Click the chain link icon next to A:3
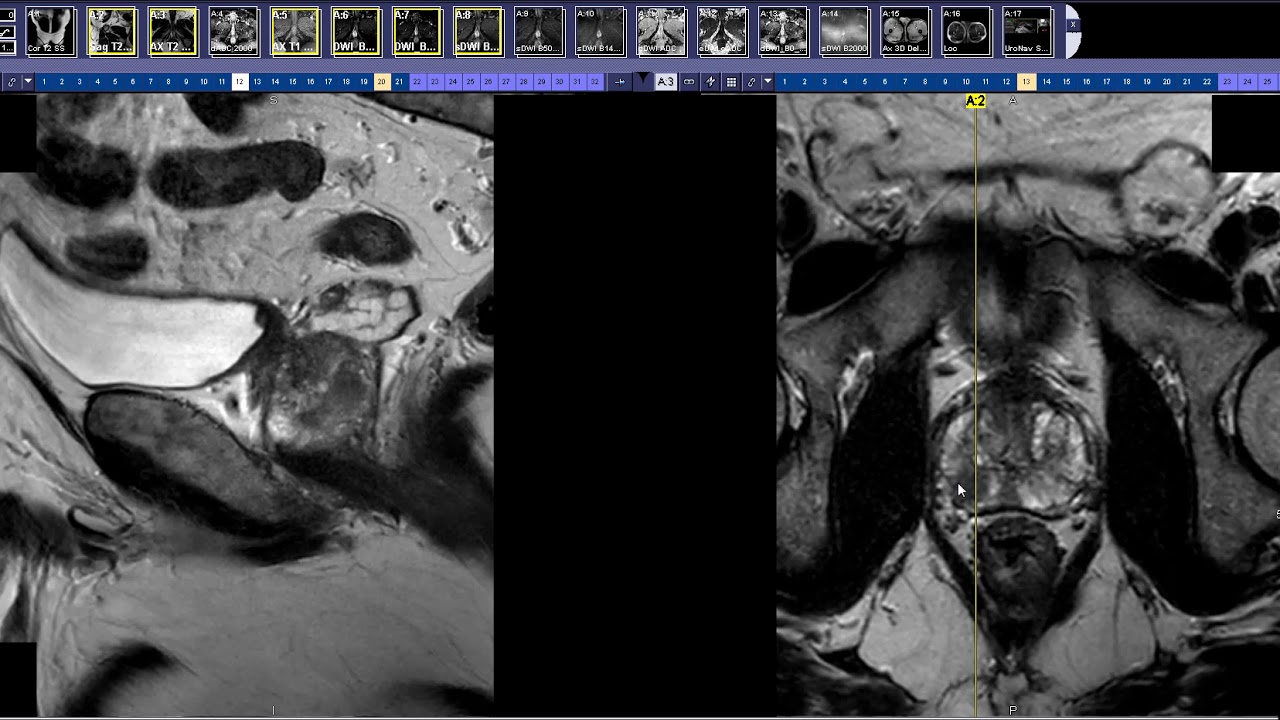Viewport: 1280px width, 720px height. click(x=689, y=82)
